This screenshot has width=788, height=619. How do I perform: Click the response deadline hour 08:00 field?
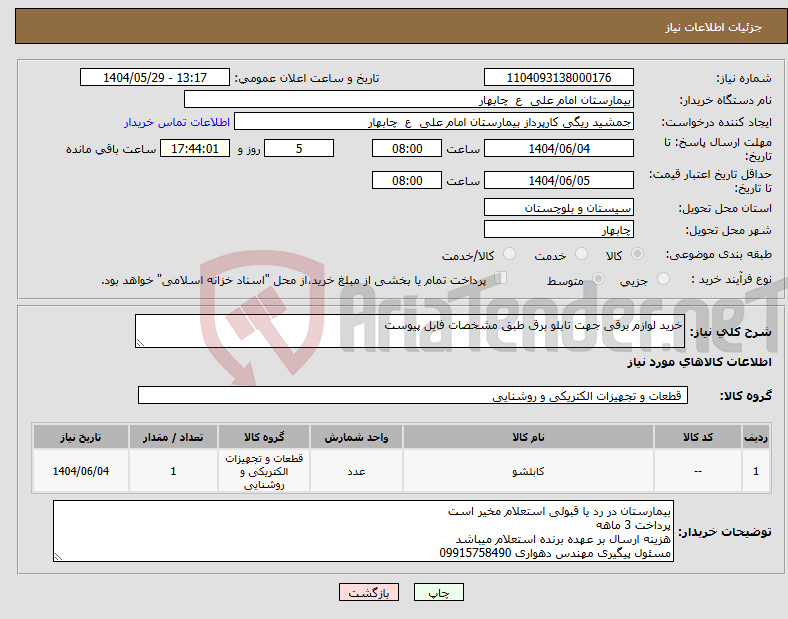(x=407, y=148)
